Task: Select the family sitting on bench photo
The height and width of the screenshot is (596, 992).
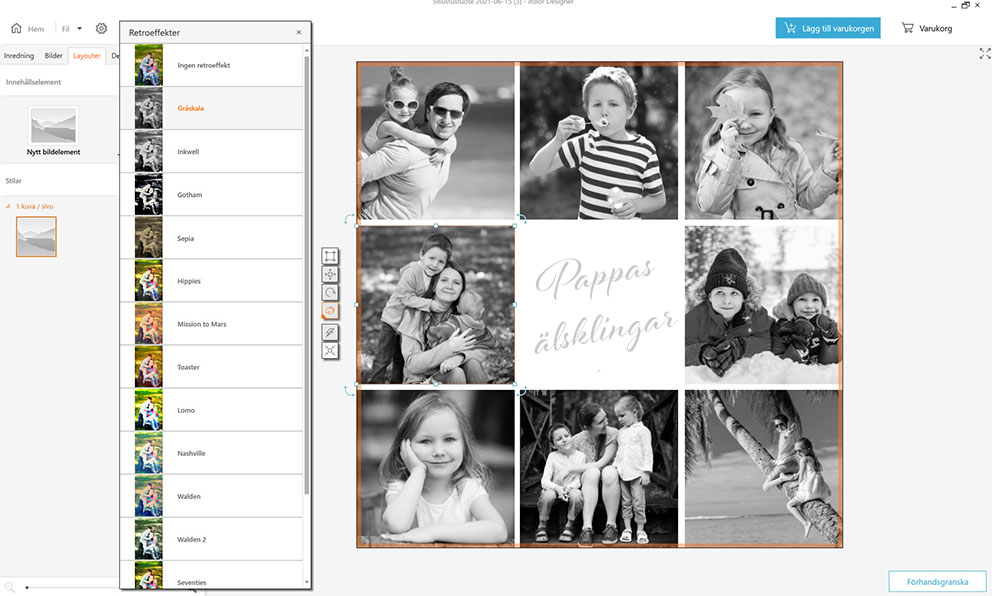Action: (598, 468)
